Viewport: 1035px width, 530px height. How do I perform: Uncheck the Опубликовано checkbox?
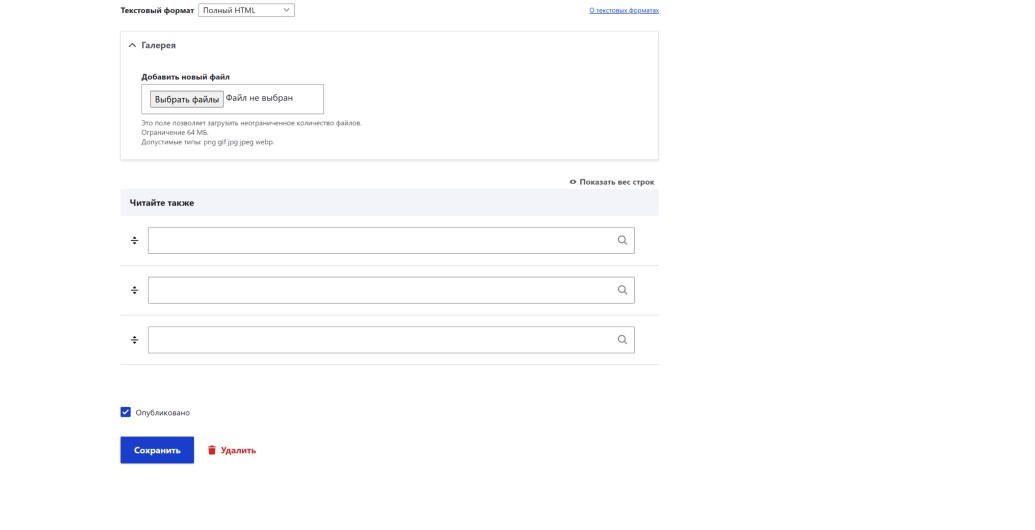125,412
